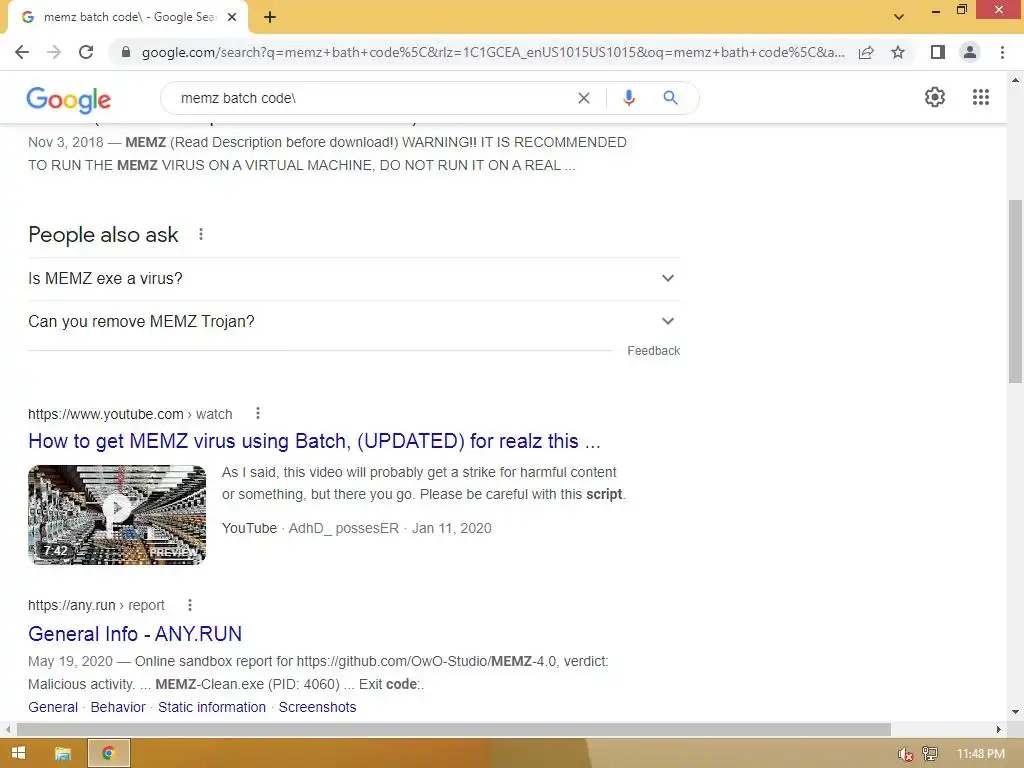1024x768 pixels.
Task: Open File Explorer from the taskbar
Action: coord(63,754)
